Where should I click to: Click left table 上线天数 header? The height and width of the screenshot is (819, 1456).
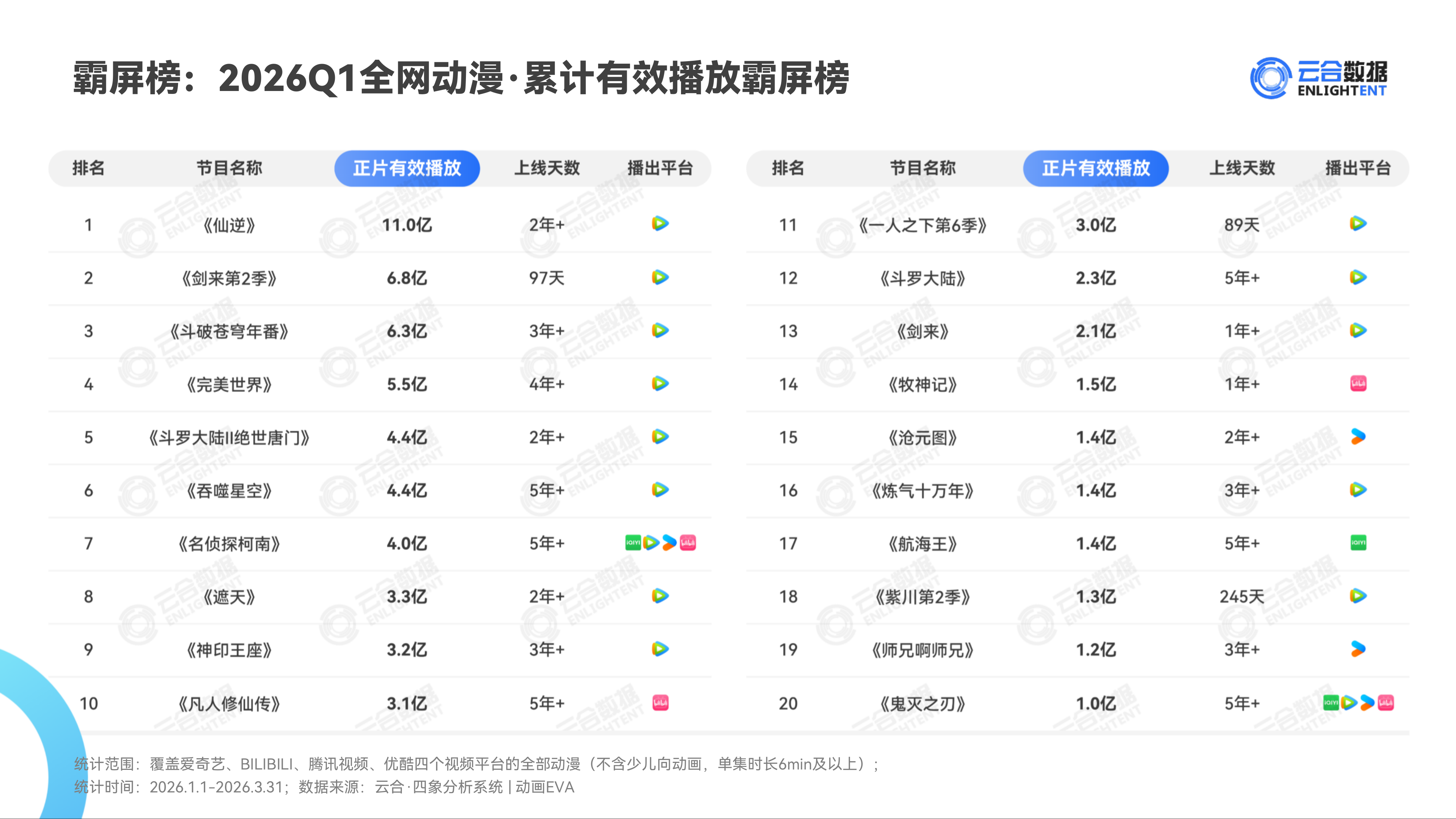[x=547, y=168]
